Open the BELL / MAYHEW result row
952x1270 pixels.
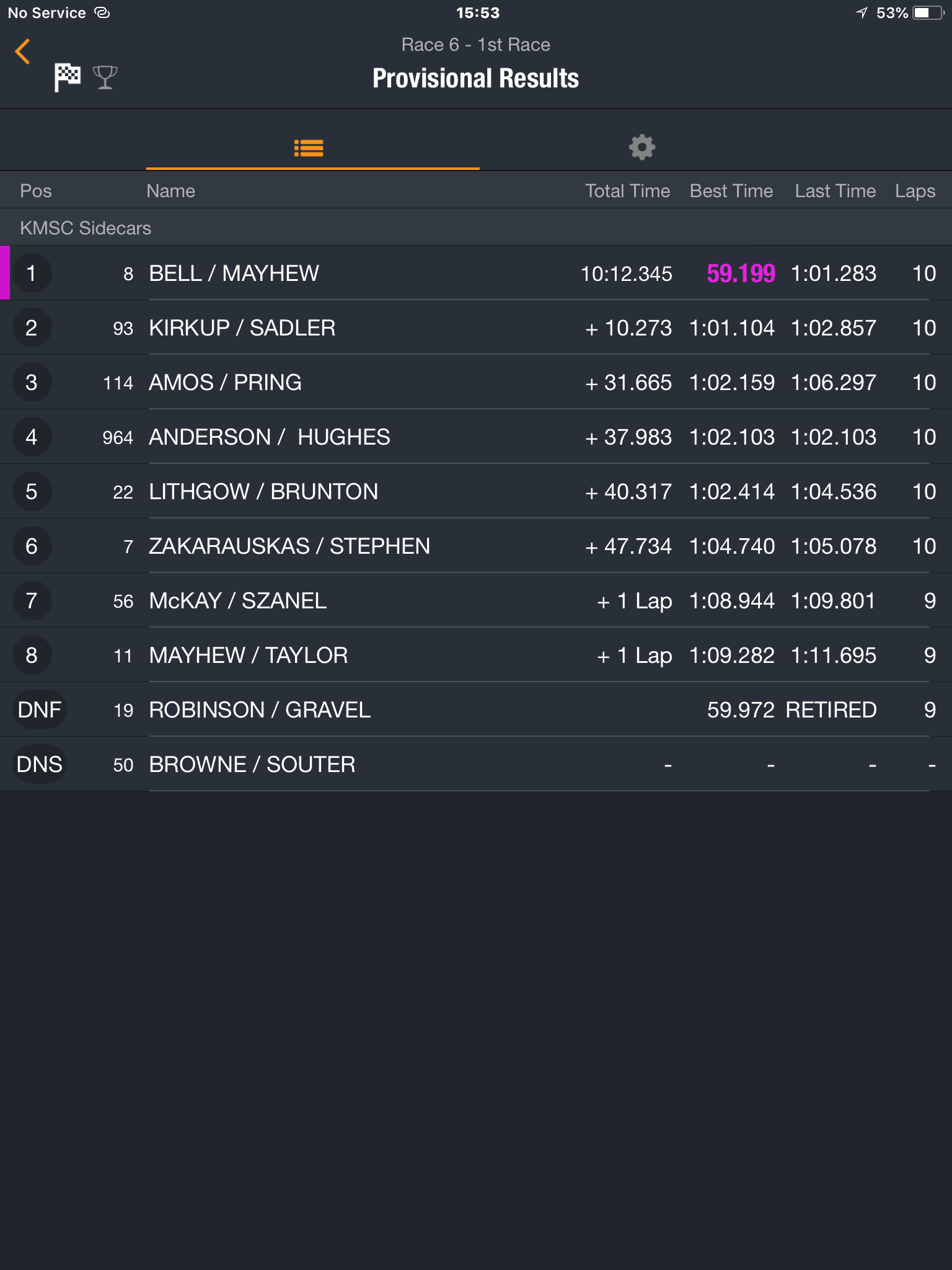coord(476,273)
